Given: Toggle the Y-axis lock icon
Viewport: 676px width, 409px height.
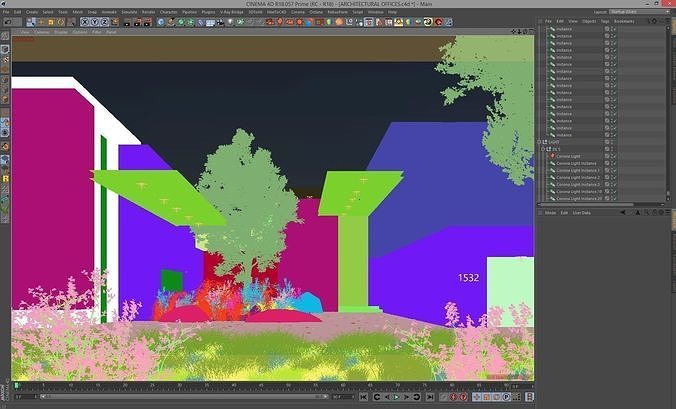Looking at the screenshot, I should 94,22.
